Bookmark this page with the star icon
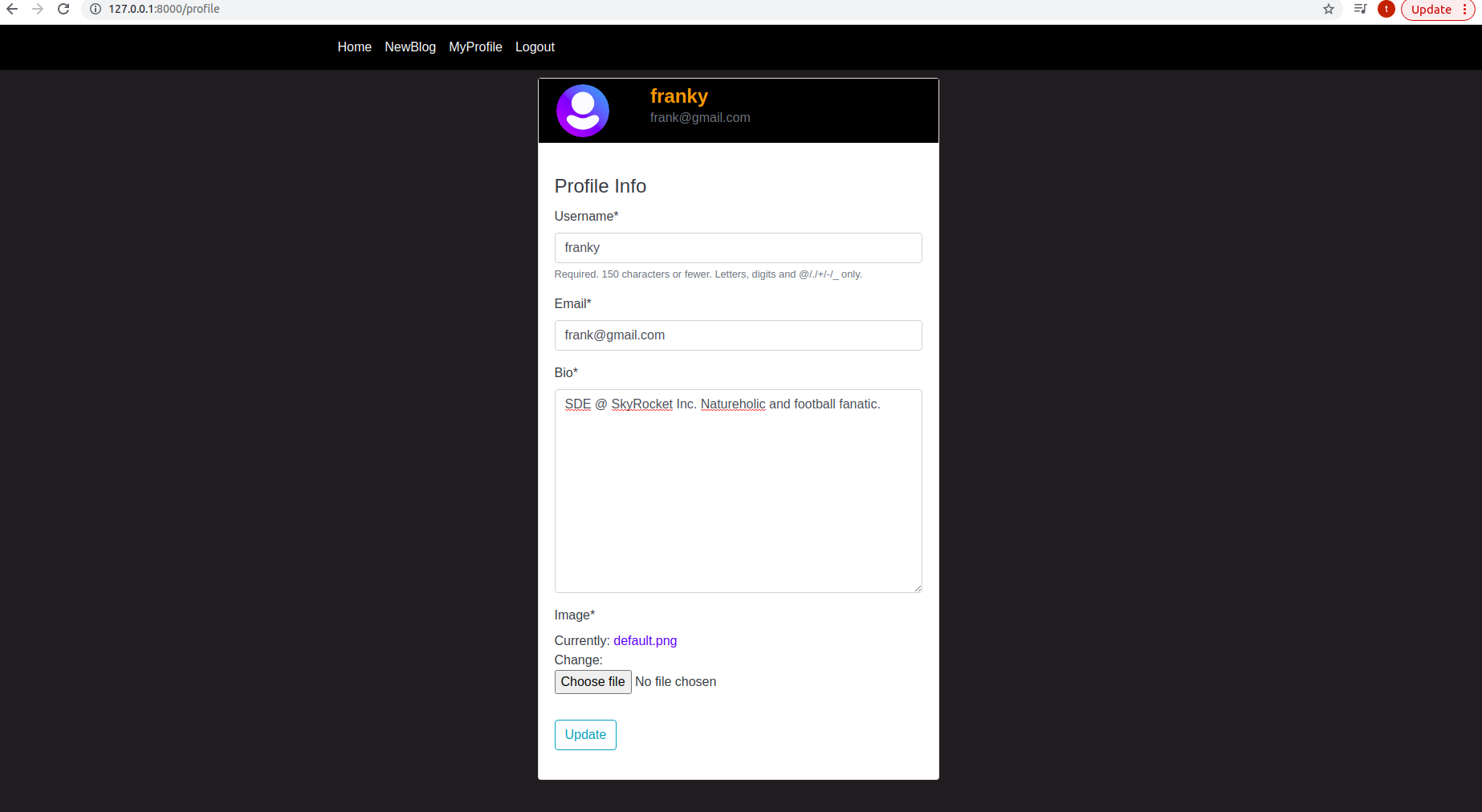1482x812 pixels. [1329, 10]
